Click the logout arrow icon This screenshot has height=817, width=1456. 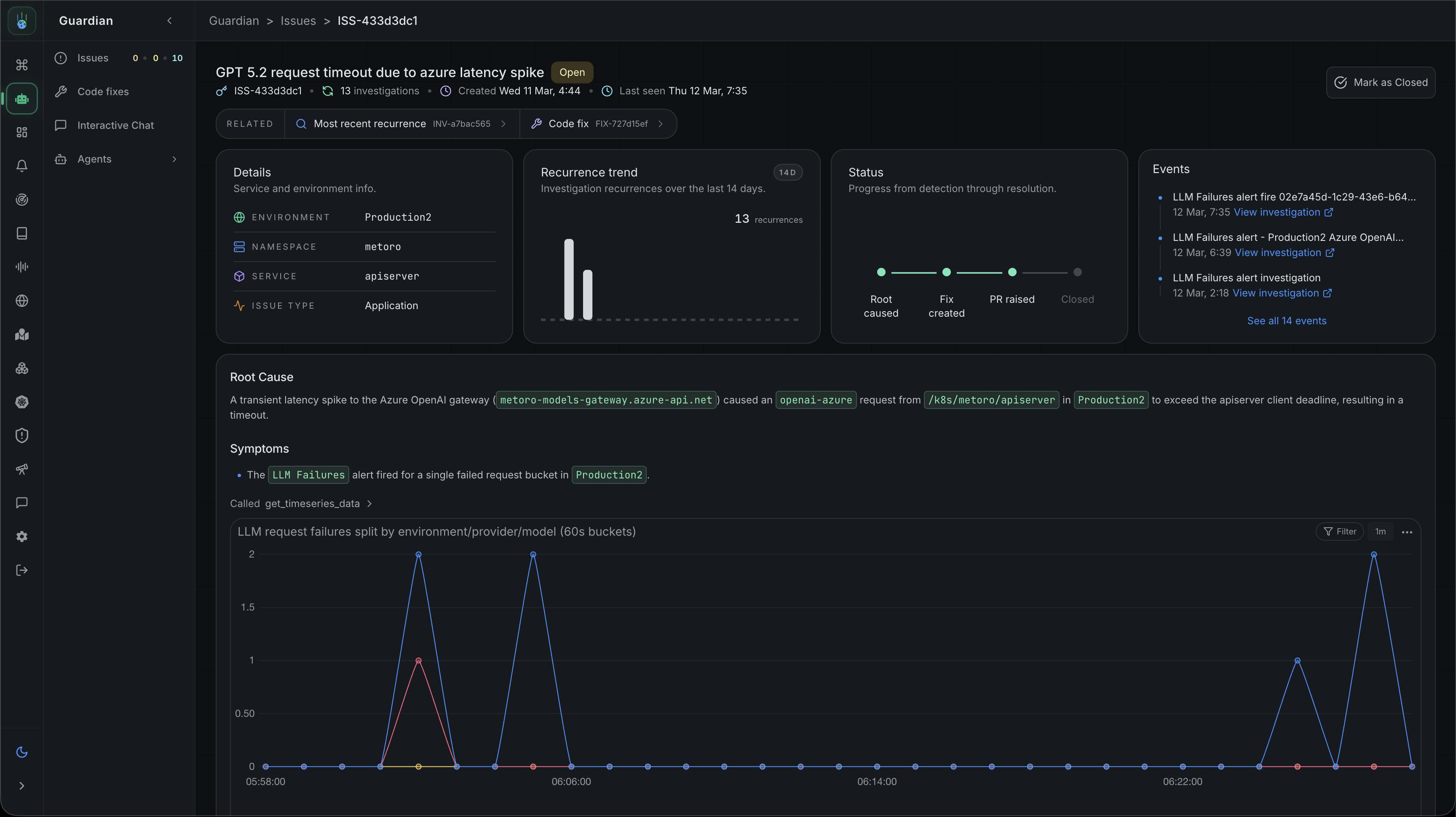point(21,570)
